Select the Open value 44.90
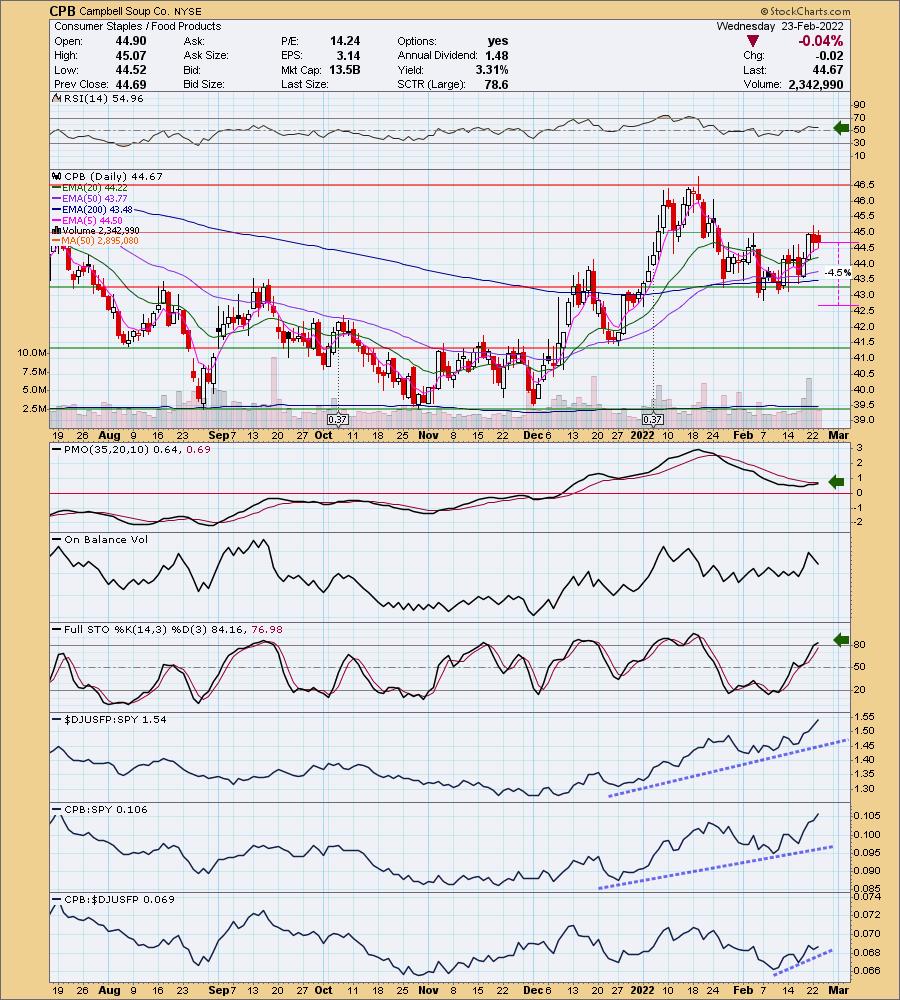 pos(131,41)
